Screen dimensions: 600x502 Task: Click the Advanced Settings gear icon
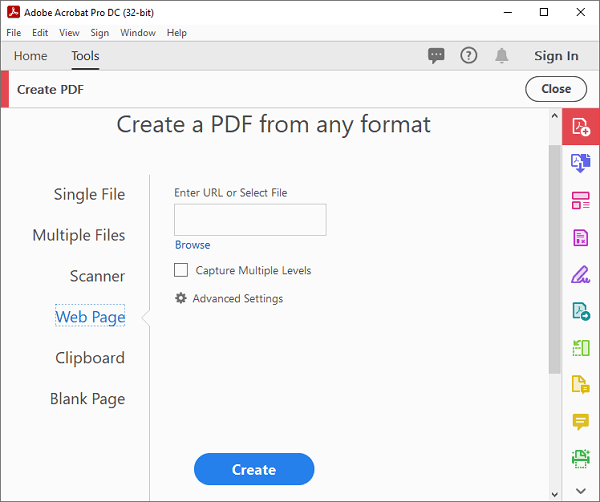pos(181,298)
